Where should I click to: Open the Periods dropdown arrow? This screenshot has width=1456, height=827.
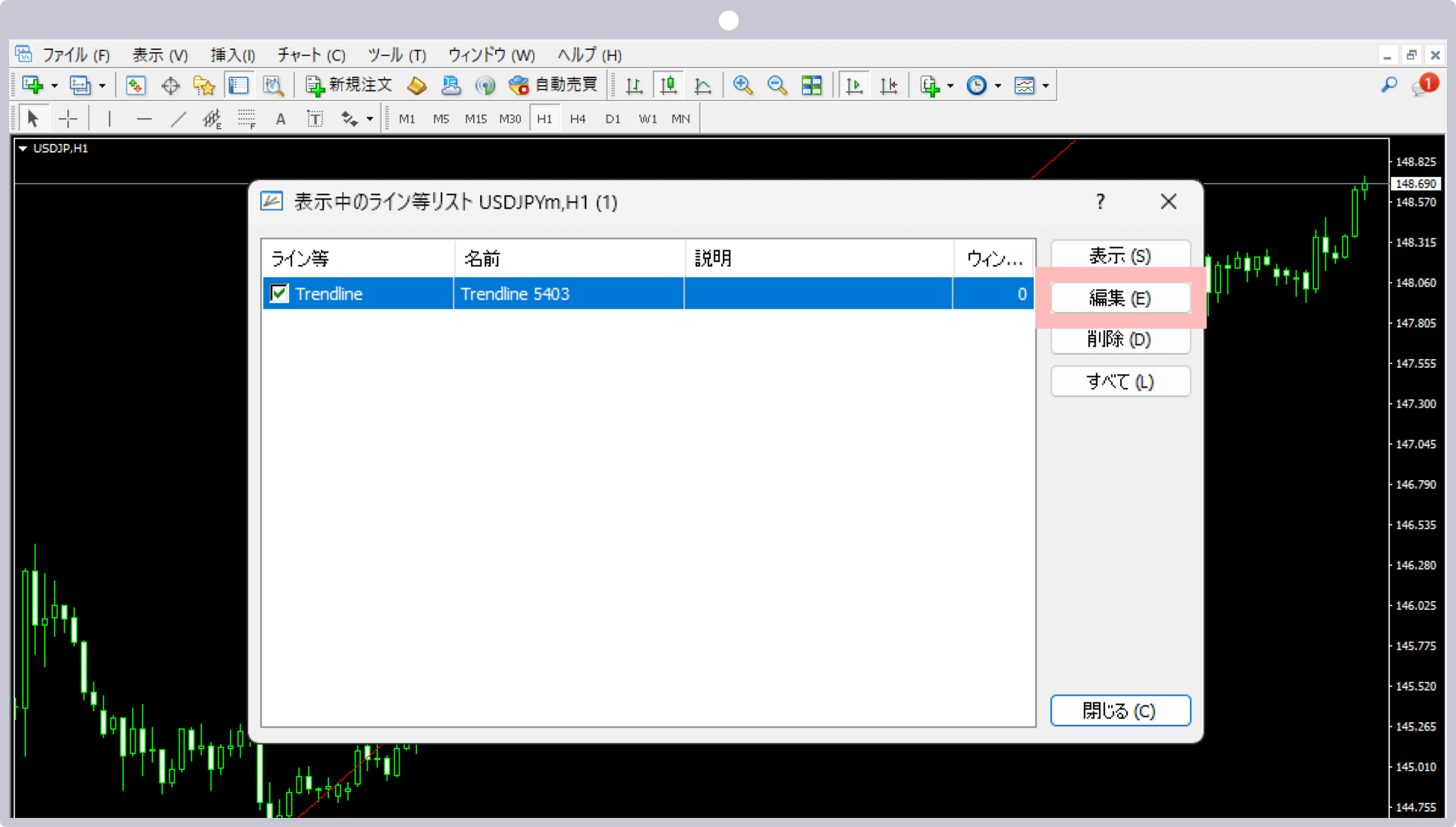[998, 86]
